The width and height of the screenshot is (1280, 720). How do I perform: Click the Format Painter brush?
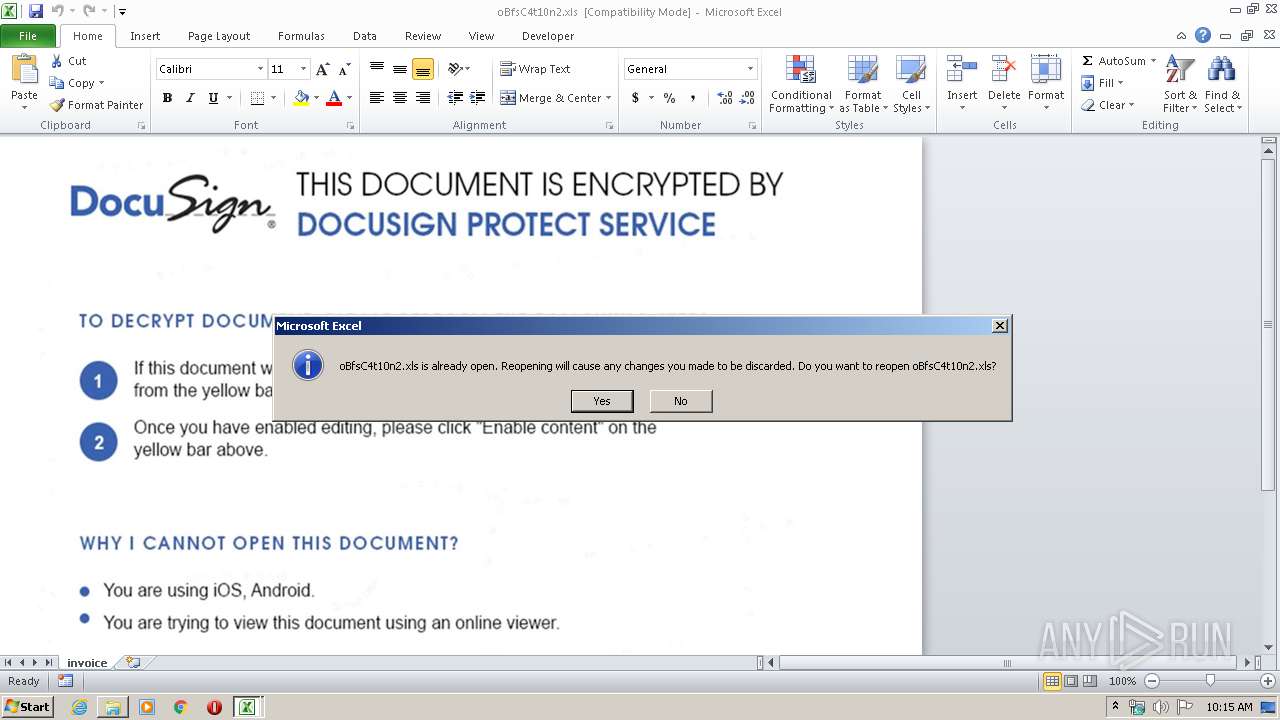(x=57, y=105)
